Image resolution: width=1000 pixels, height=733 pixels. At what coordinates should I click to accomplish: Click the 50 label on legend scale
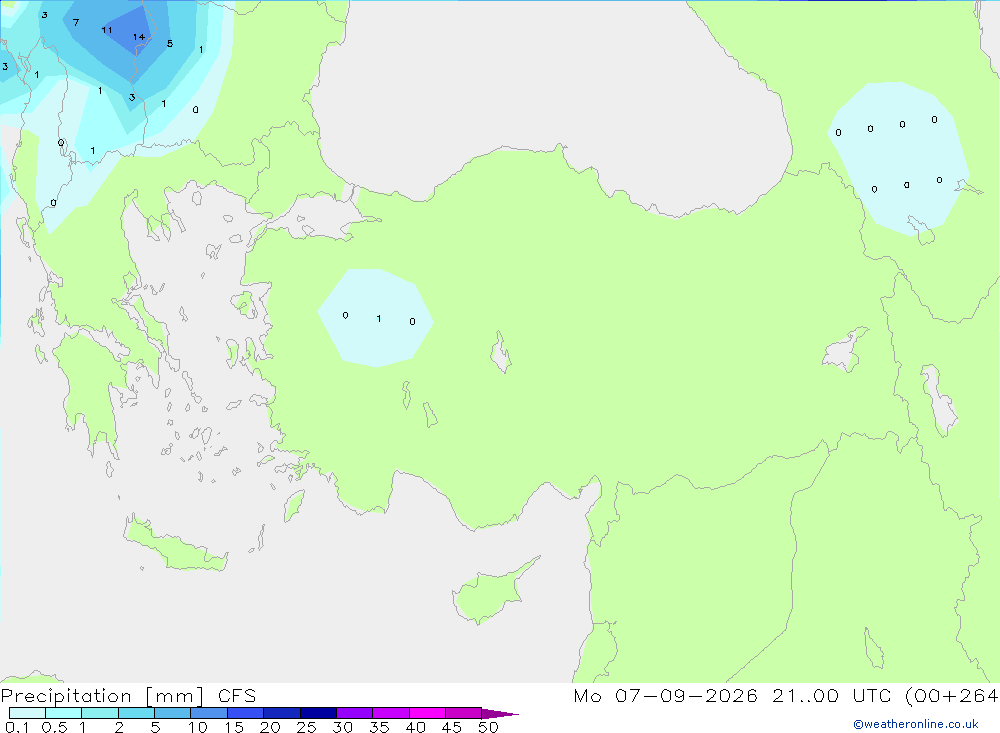pyautogui.click(x=488, y=727)
